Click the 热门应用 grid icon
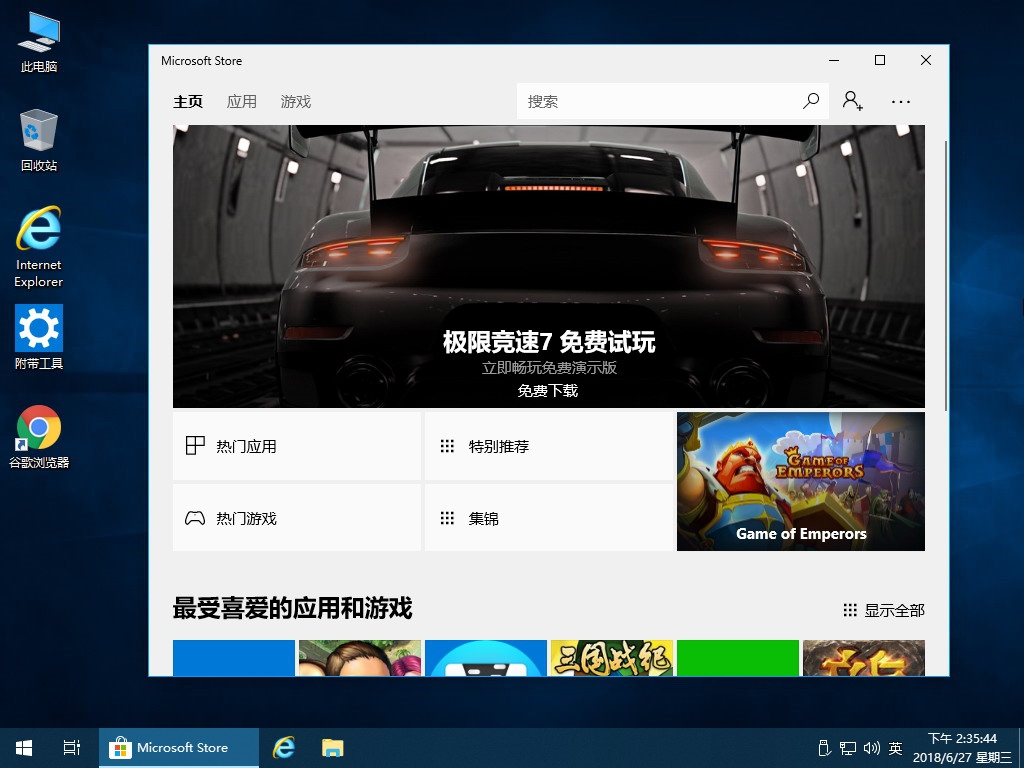The image size is (1024, 768). [195, 446]
